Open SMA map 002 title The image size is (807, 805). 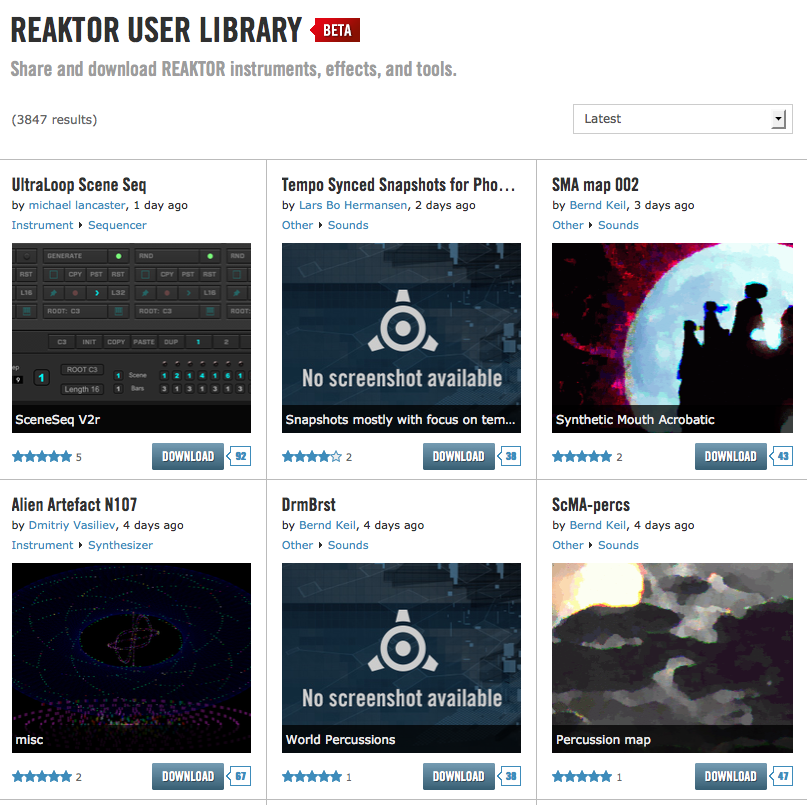click(595, 185)
